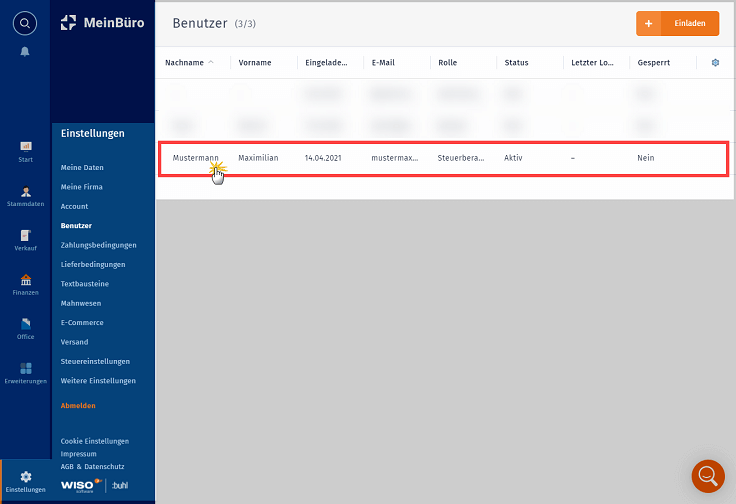736x504 pixels.
Task: Open Steuereinstellungen settings
Action: pyautogui.click(x=95, y=361)
